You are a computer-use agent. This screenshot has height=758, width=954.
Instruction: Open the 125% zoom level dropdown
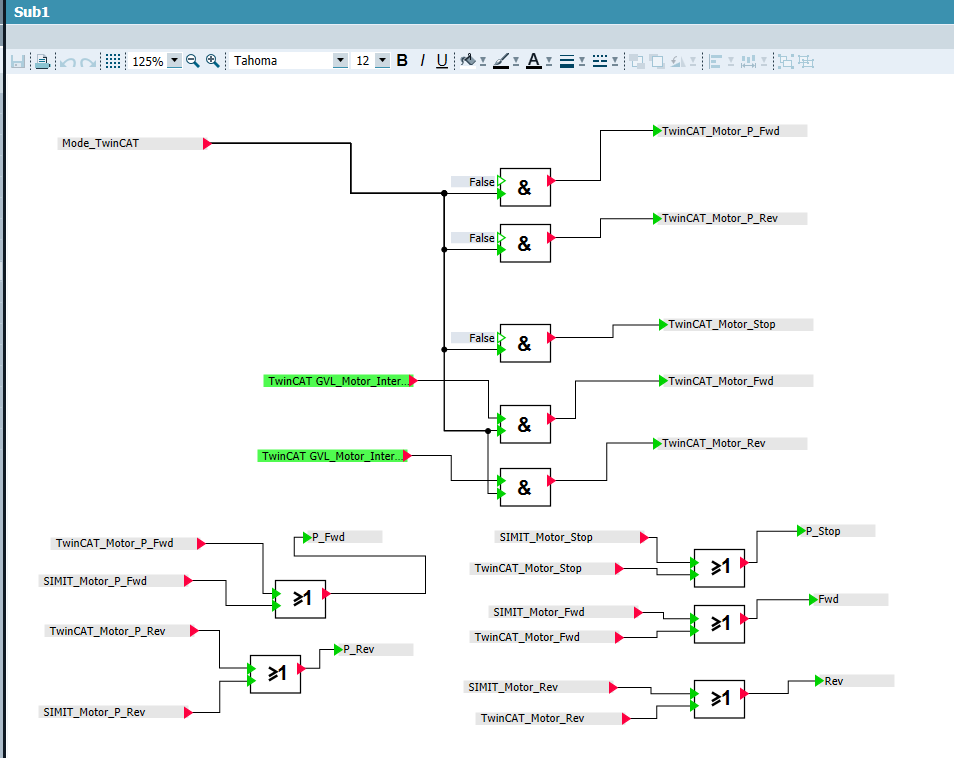(x=174, y=60)
